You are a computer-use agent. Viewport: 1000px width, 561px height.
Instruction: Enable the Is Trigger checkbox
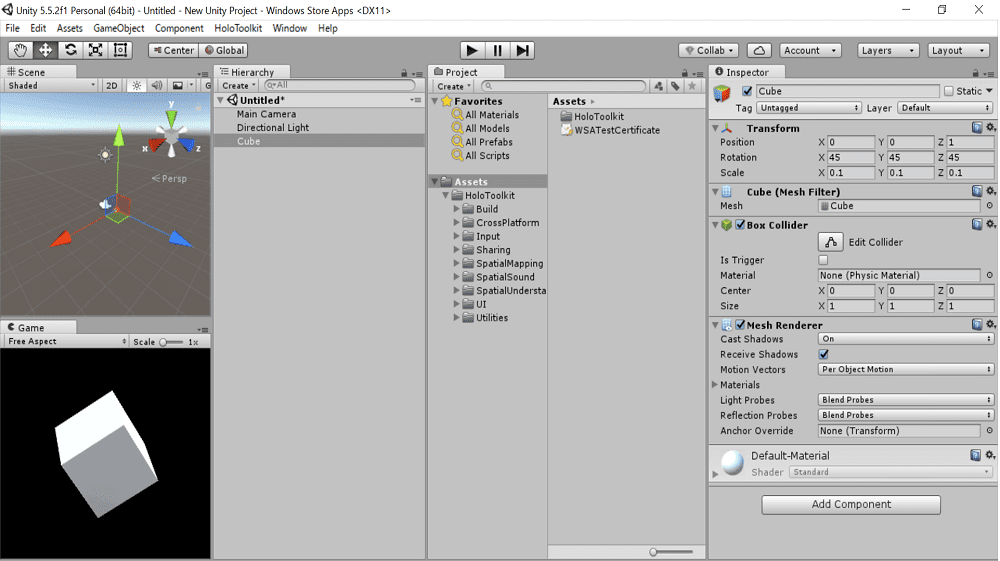tap(823, 260)
